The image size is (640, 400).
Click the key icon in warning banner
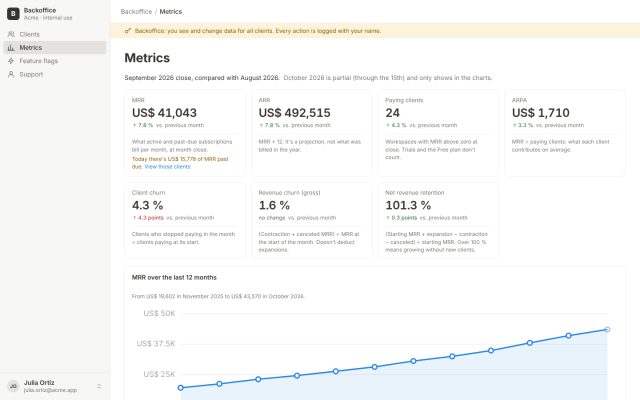coord(128,31)
